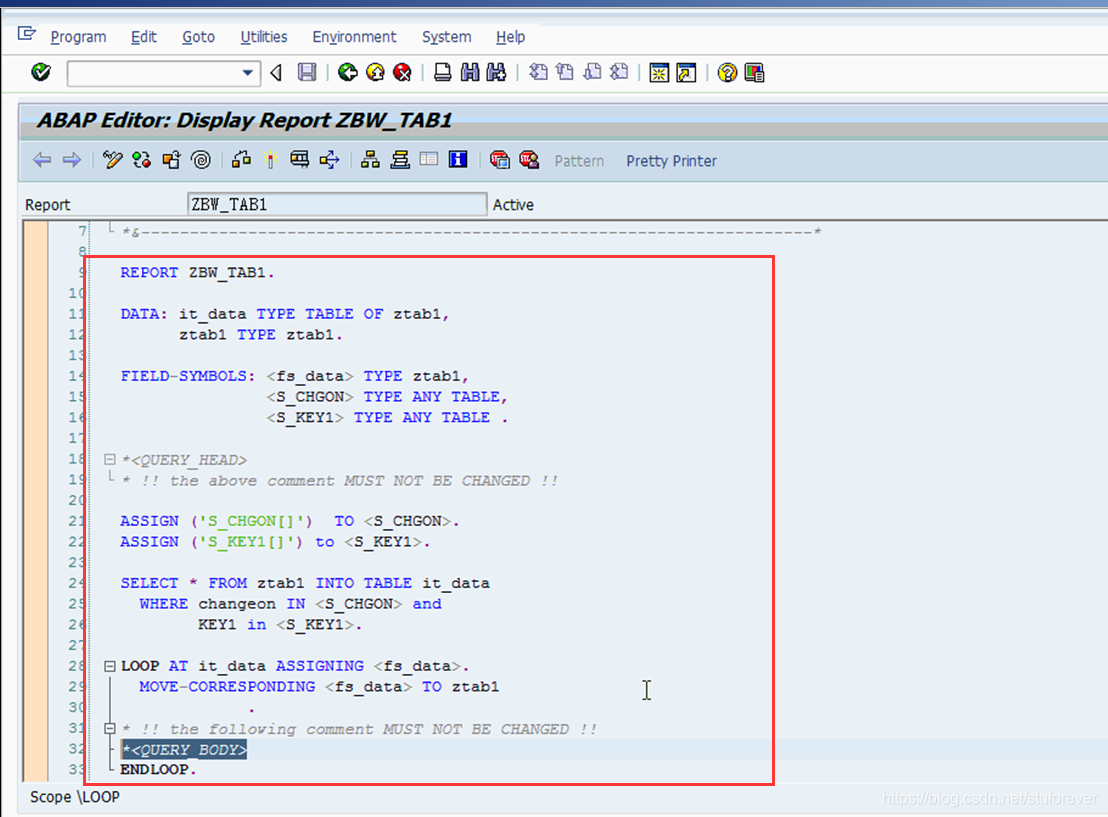Open the Edit menu

(x=143, y=37)
